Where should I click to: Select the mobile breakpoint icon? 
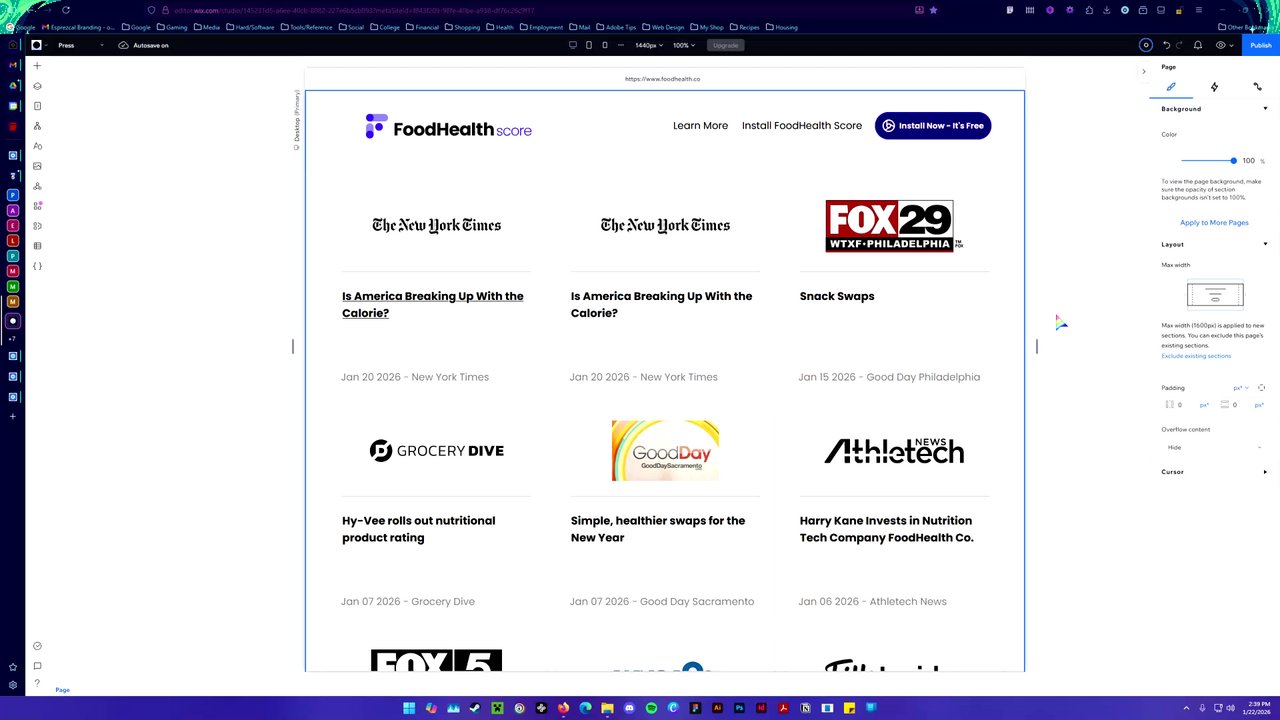pos(605,45)
